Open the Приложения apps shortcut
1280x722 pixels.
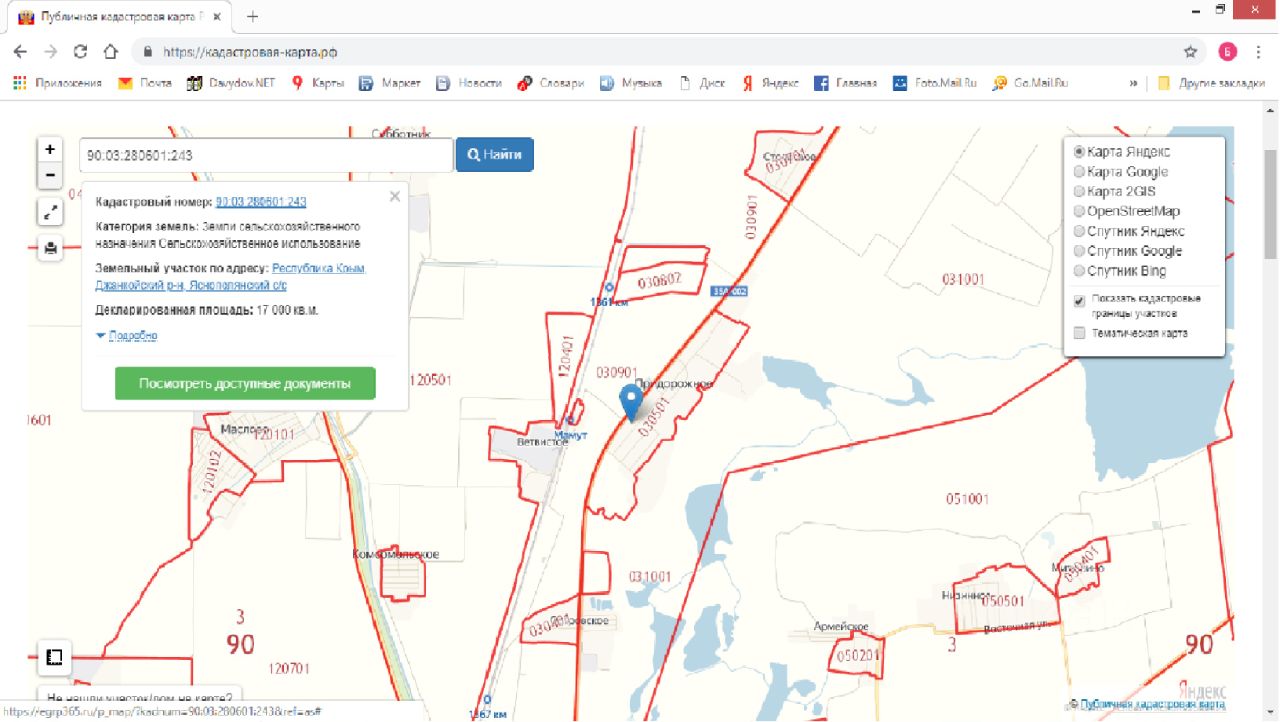pyautogui.click(x=58, y=83)
